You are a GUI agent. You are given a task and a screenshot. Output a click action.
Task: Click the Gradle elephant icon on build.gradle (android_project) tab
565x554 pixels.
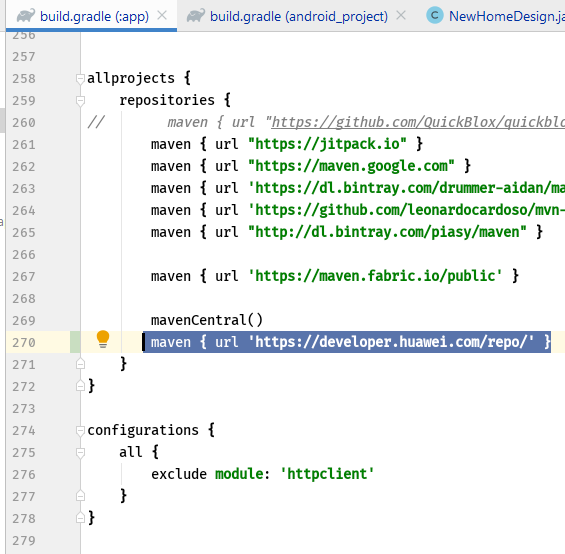(196, 16)
